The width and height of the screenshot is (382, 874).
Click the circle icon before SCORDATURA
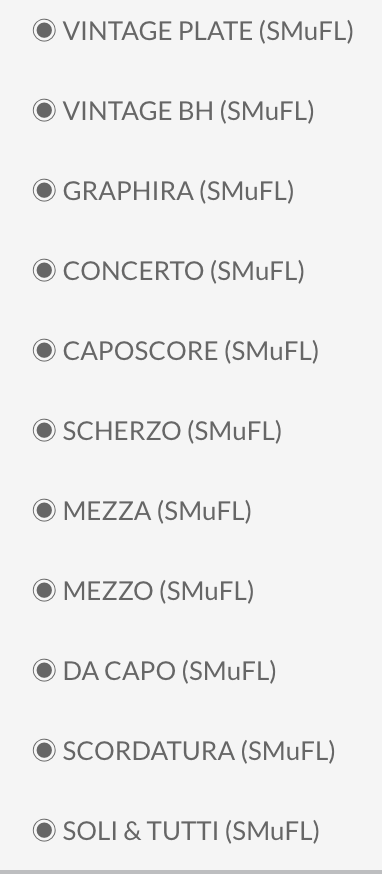[44, 750]
